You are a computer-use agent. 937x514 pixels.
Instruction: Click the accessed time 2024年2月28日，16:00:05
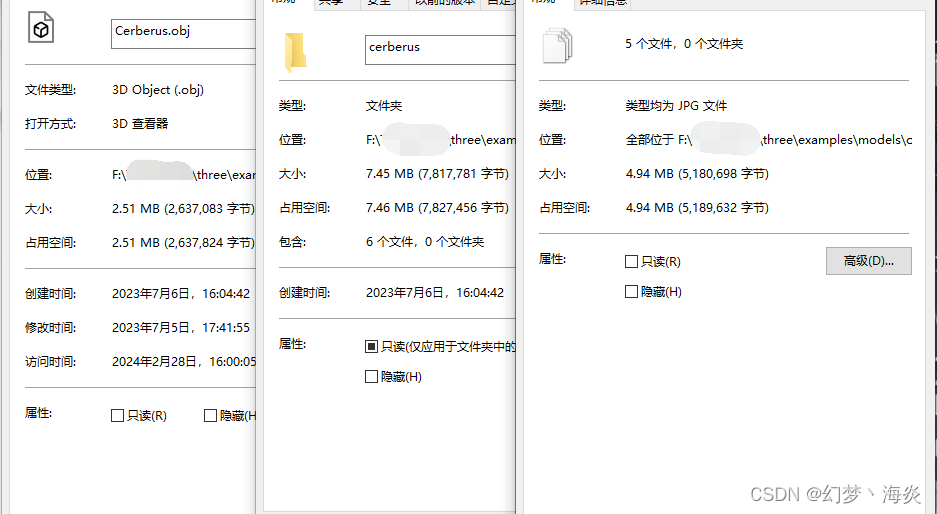point(184,362)
